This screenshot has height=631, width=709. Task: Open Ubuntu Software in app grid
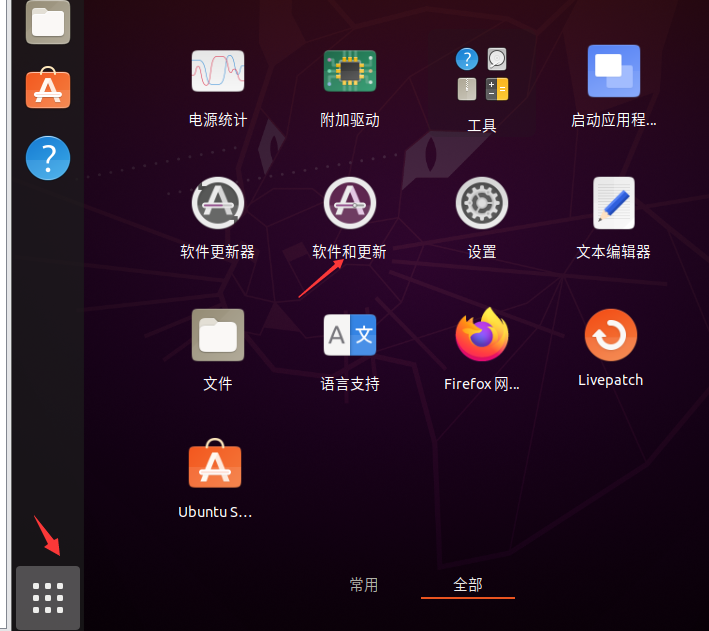(215, 463)
